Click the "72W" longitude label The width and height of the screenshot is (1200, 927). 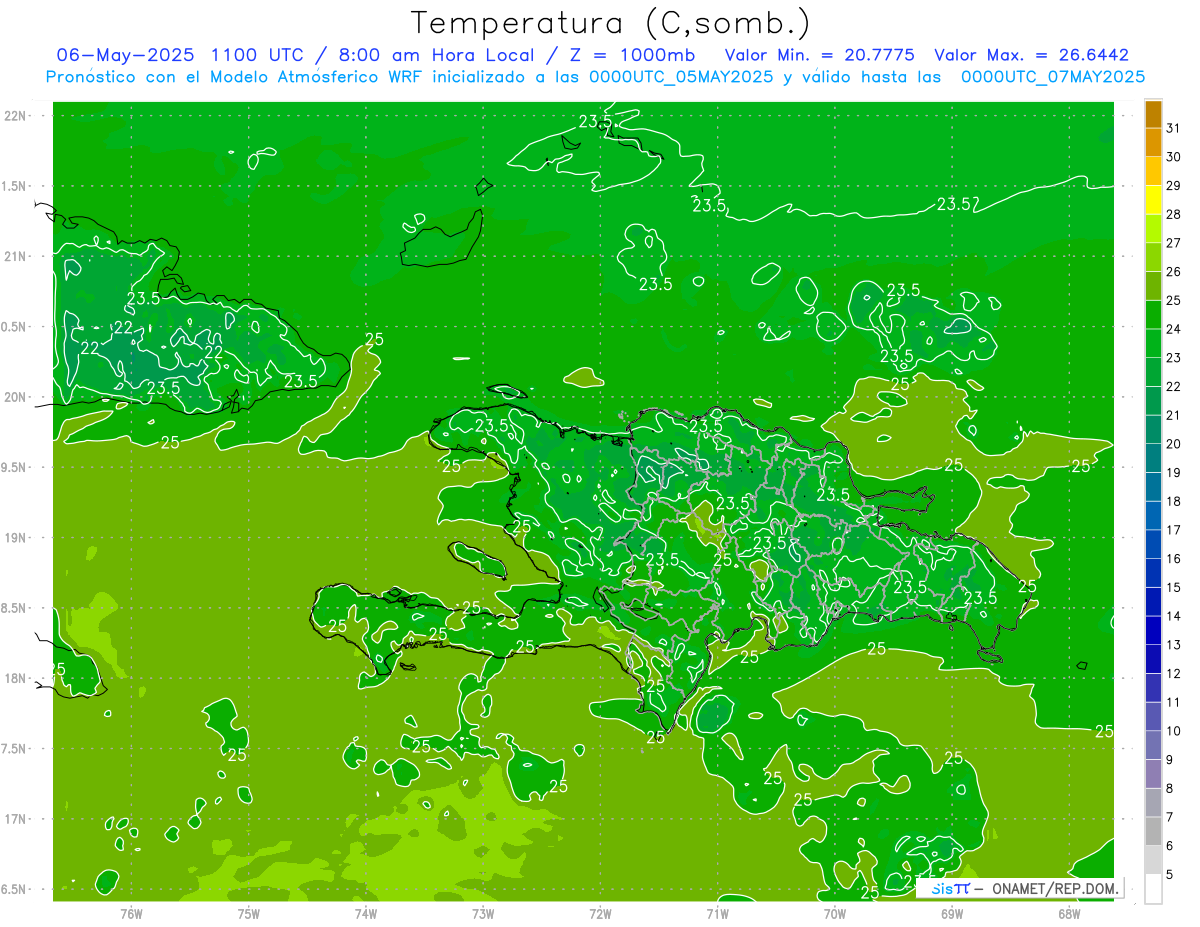(x=601, y=913)
